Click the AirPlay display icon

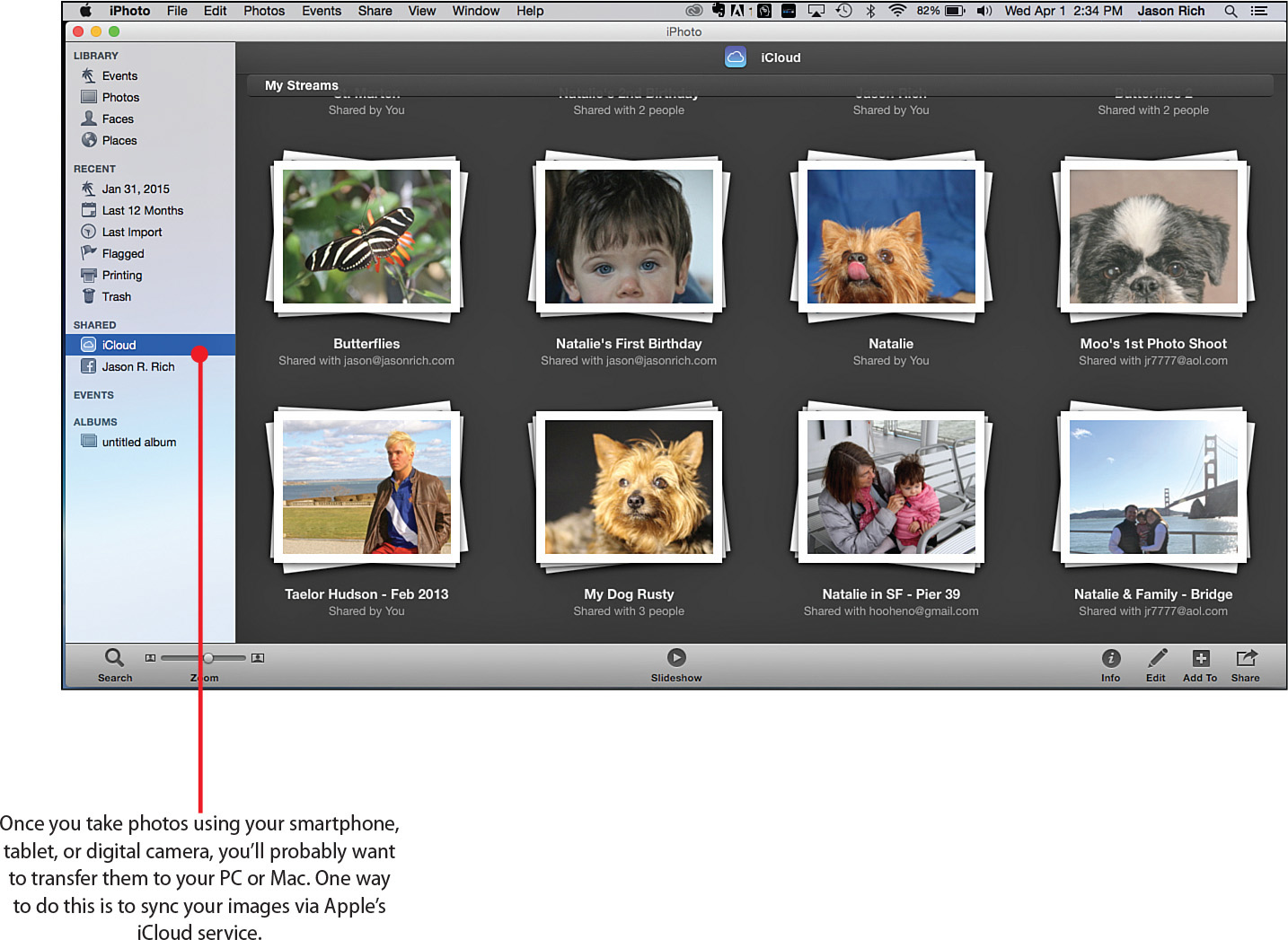816,11
